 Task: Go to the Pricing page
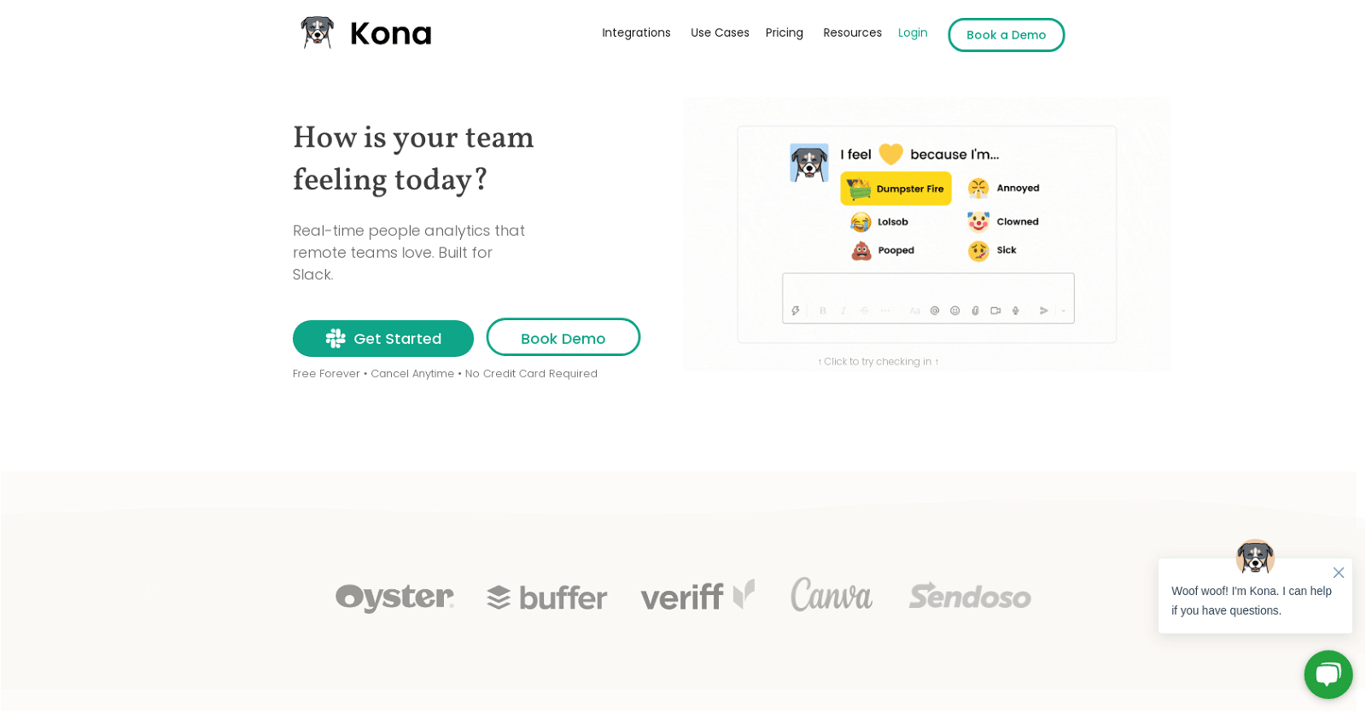(785, 33)
